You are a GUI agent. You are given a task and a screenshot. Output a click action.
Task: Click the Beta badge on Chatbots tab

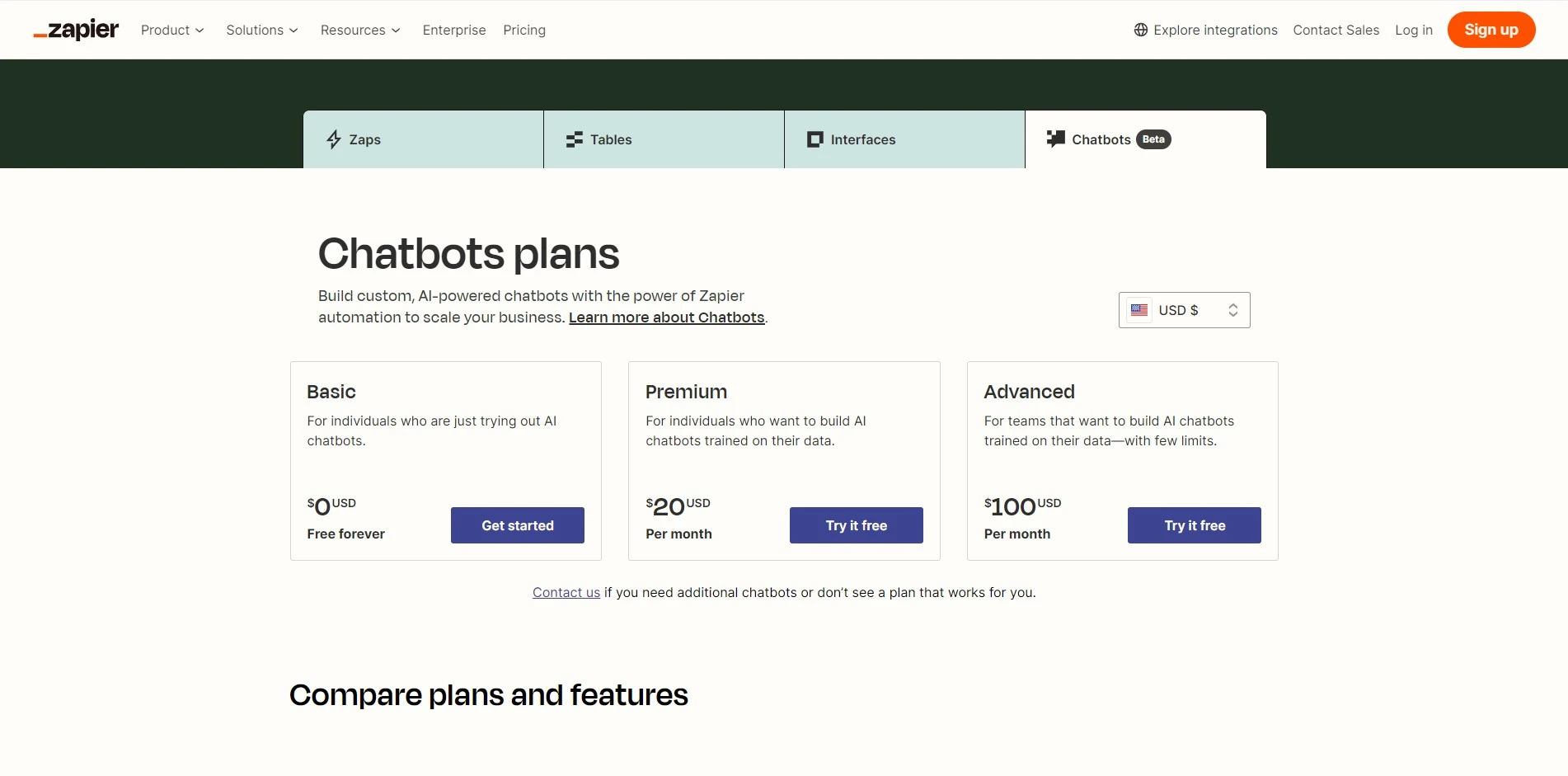coord(1153,139)
